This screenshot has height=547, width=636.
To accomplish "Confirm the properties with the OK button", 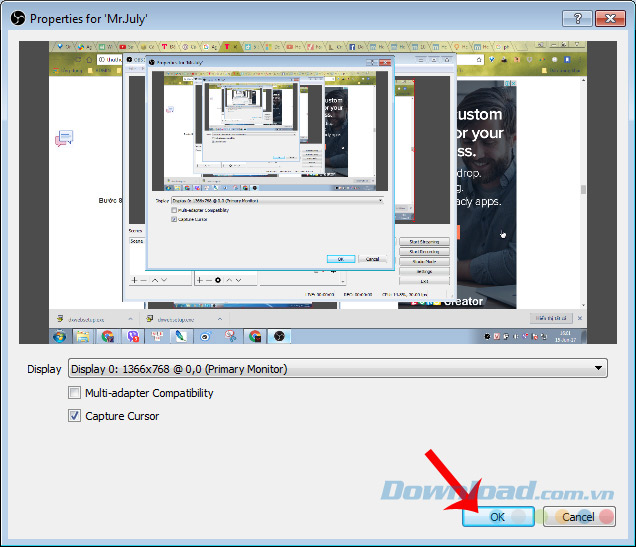I will point(497,517).
